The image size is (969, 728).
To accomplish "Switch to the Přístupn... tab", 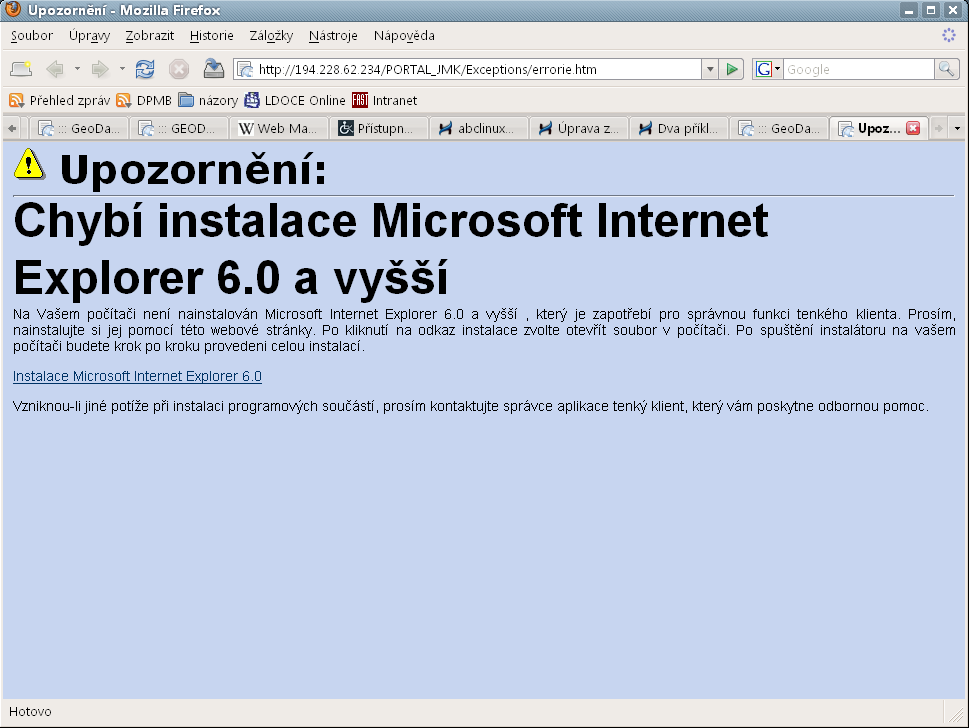I will click(379, 129).
